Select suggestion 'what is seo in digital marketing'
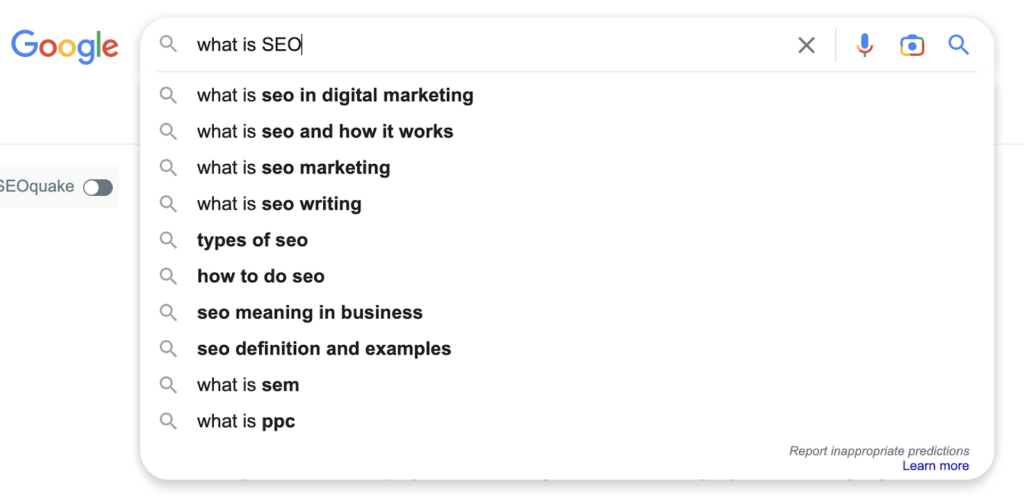This screenshot has width=1024, height=501. (x=567, y=95)
